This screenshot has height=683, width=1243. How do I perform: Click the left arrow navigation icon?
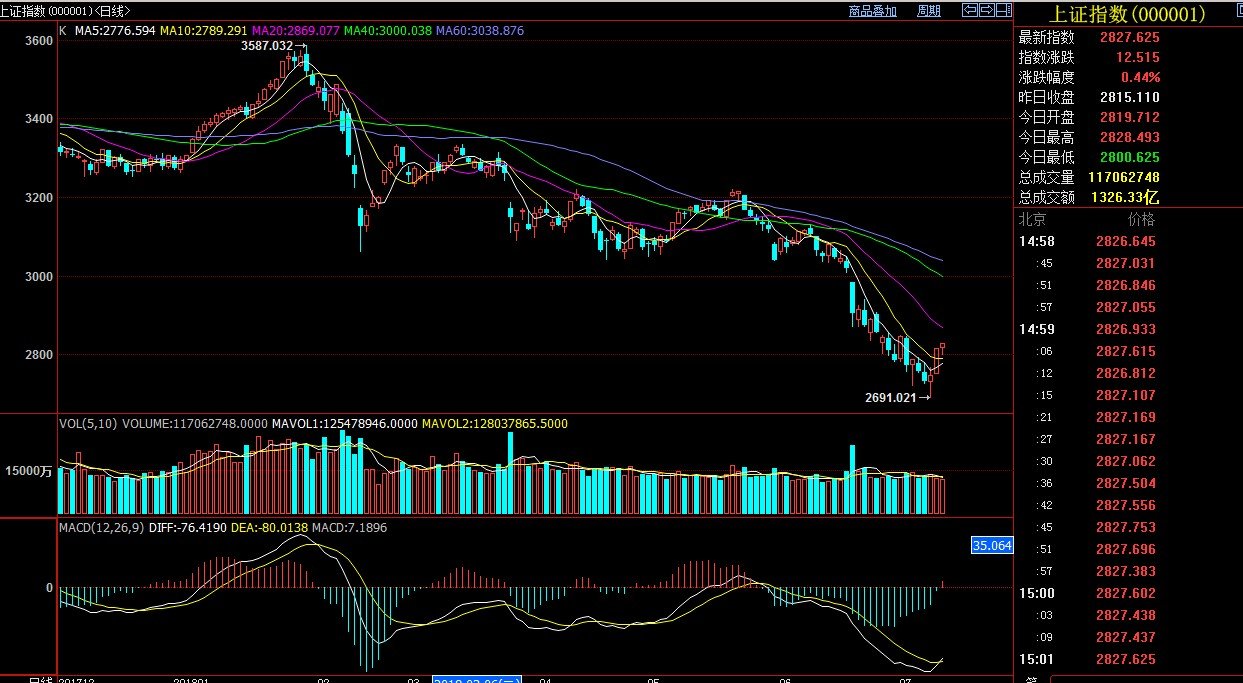click(969, 11)
